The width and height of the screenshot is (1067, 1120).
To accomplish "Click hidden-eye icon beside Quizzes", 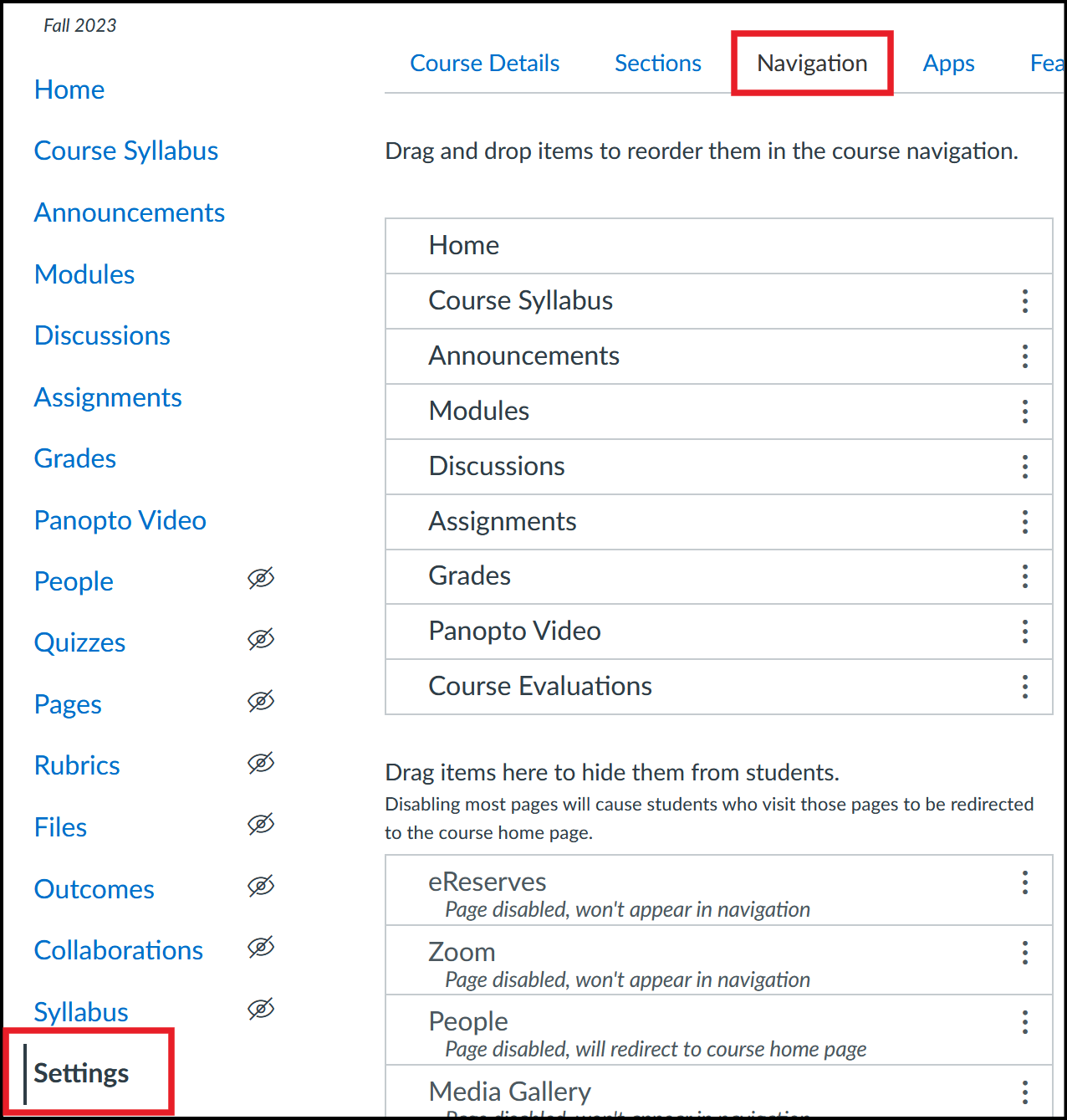I will click(x=261, y=640).
